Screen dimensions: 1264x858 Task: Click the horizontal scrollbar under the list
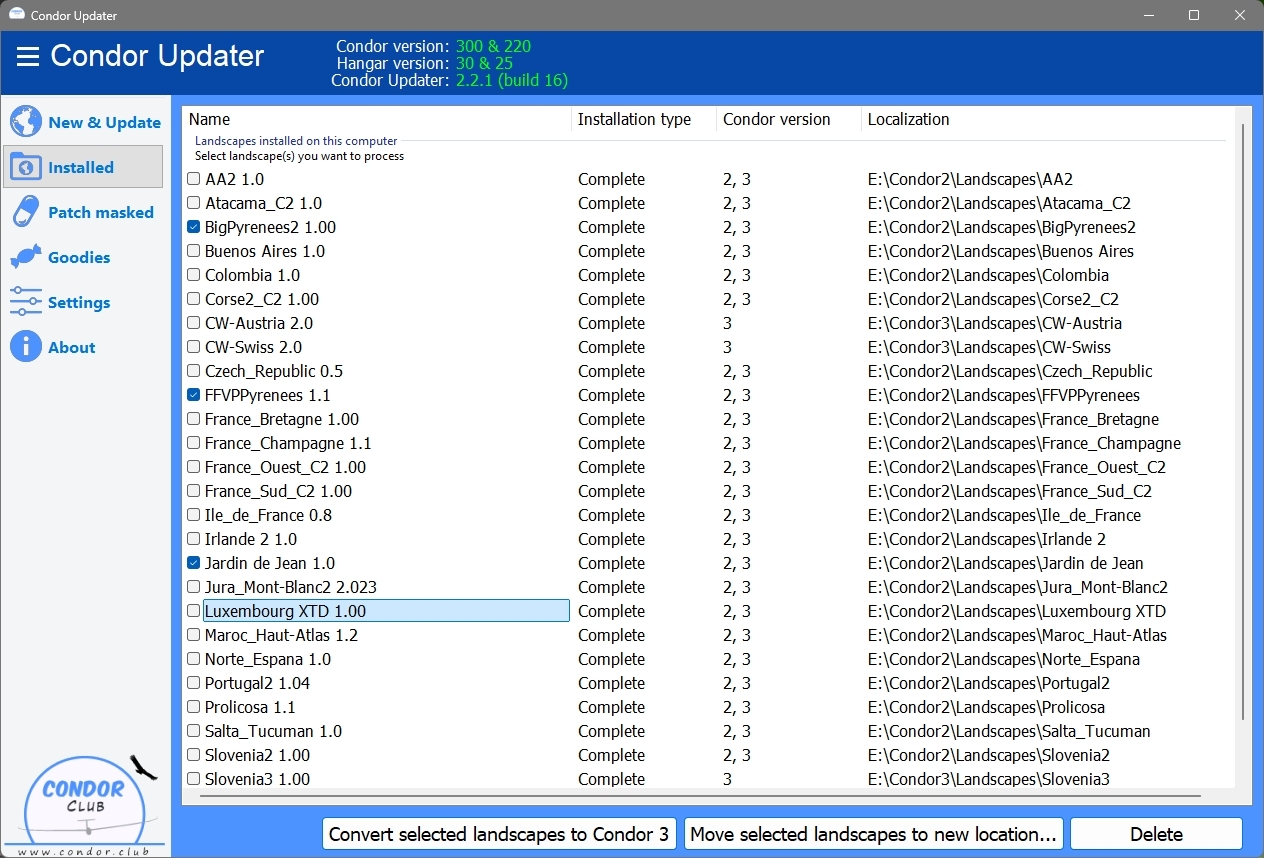click(700, 796)
